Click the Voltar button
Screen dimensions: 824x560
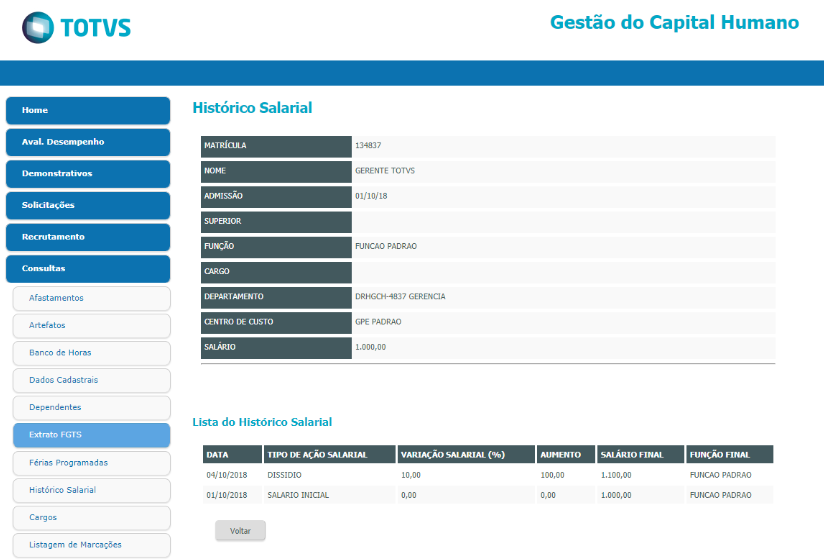tap(240, 531)
